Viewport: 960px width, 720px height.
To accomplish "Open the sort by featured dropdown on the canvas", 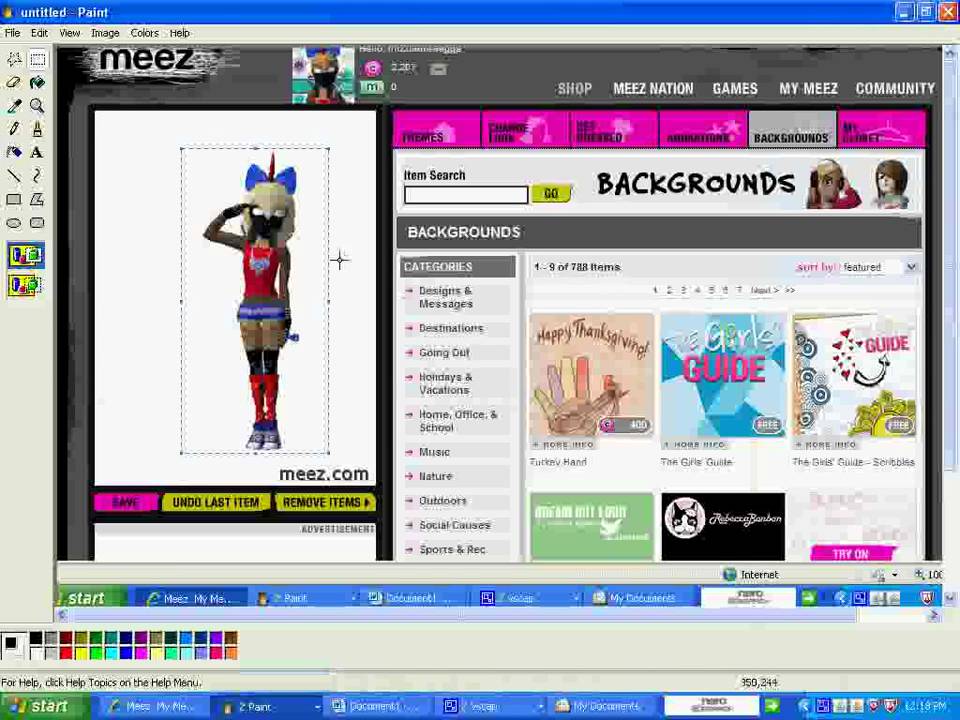I will pyautogui.click(x=911, y=267).
